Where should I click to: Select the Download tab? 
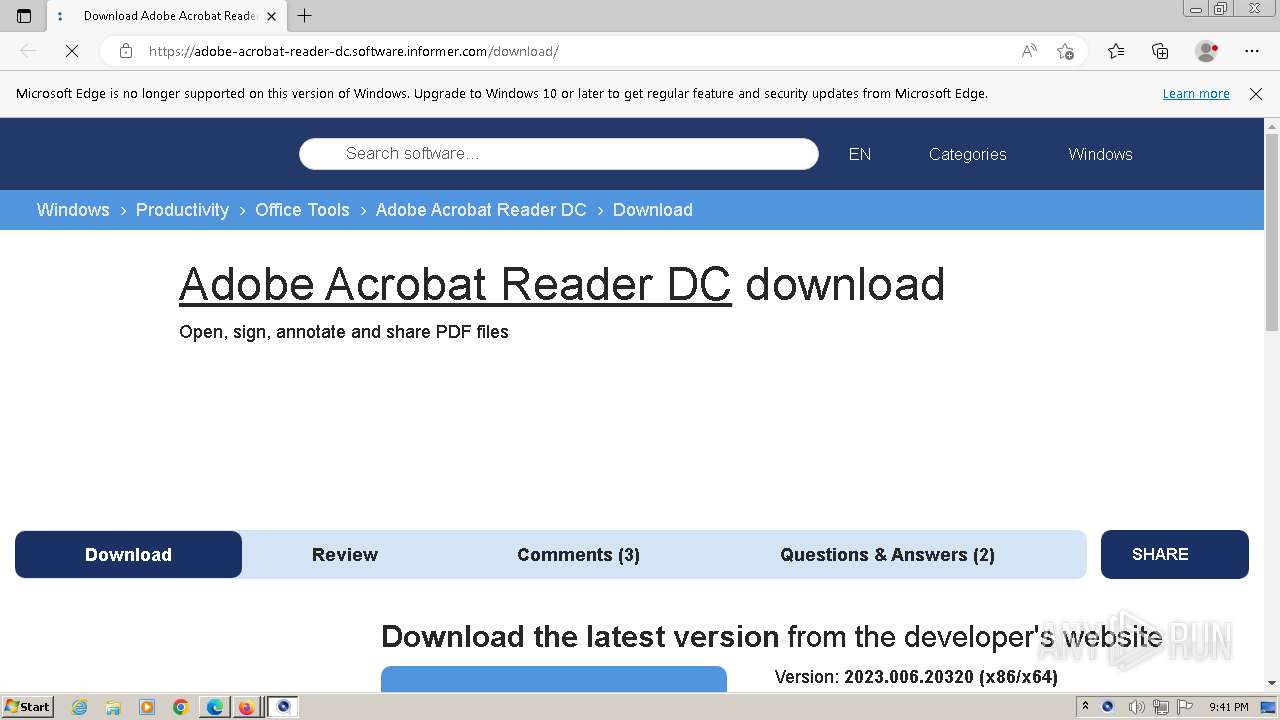[x=128, y=555]
